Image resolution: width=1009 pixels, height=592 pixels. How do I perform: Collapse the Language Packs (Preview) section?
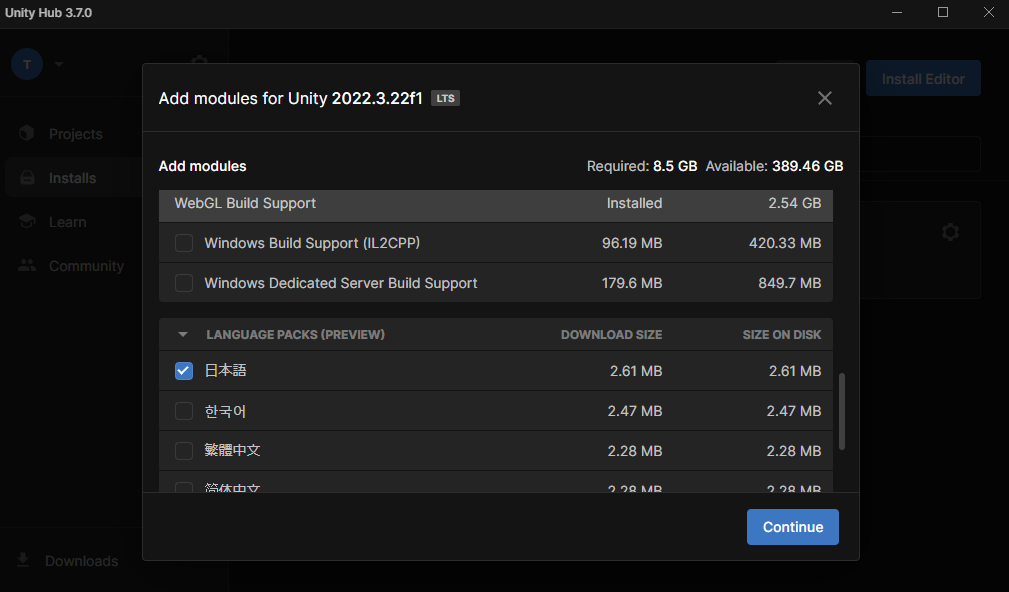click(x=183, y=335)
